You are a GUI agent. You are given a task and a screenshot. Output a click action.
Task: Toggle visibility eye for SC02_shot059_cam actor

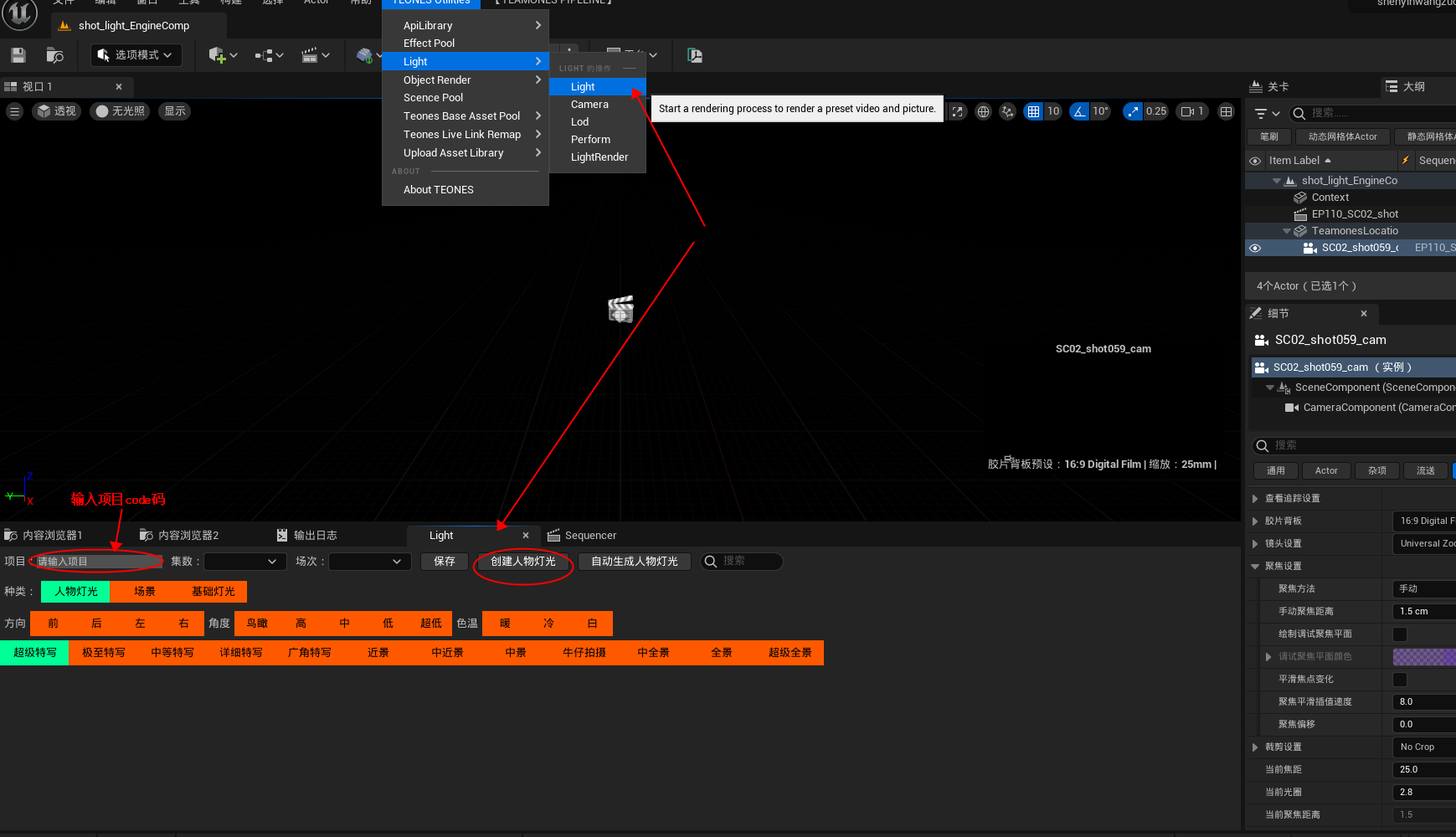coord(1255,248)
